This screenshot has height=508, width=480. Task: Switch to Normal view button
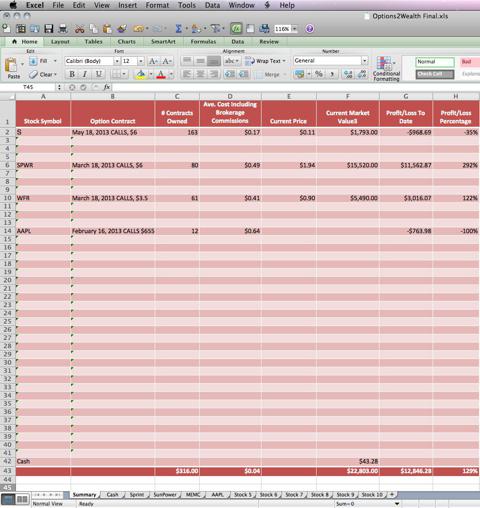pyautogui.click(x=9, y=499)
